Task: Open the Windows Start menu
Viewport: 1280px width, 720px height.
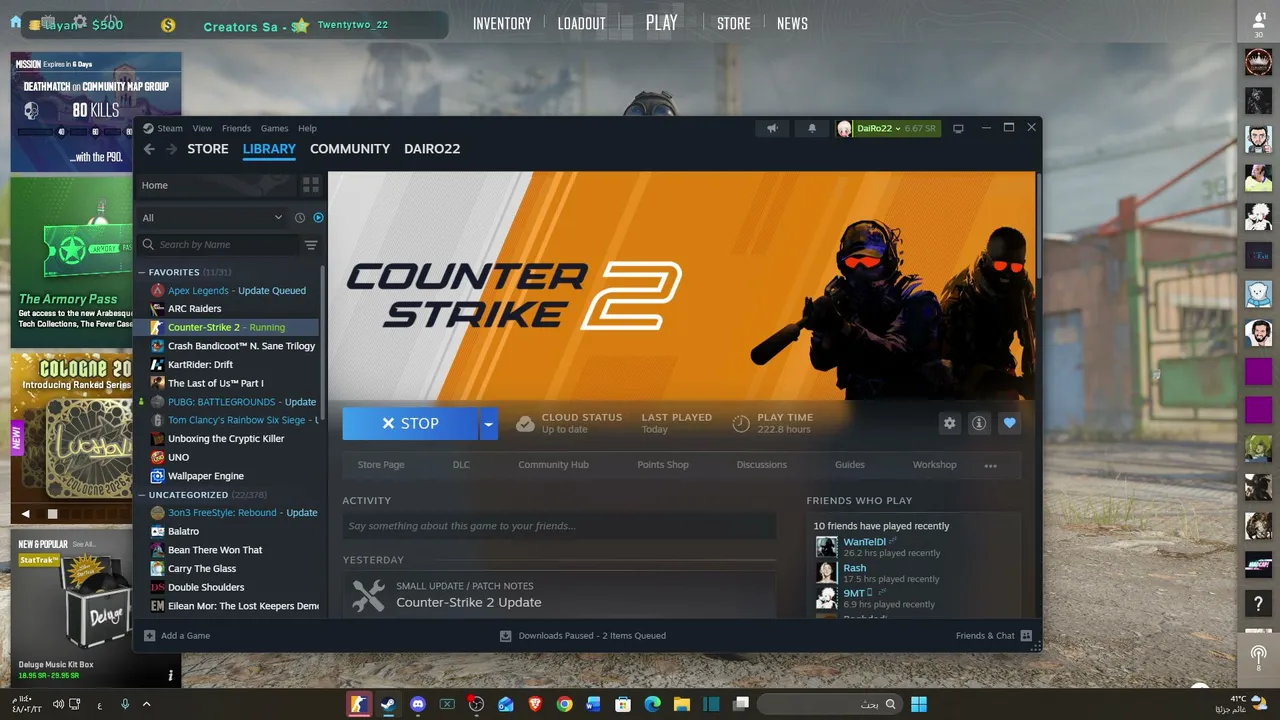Action: [919, 704]
